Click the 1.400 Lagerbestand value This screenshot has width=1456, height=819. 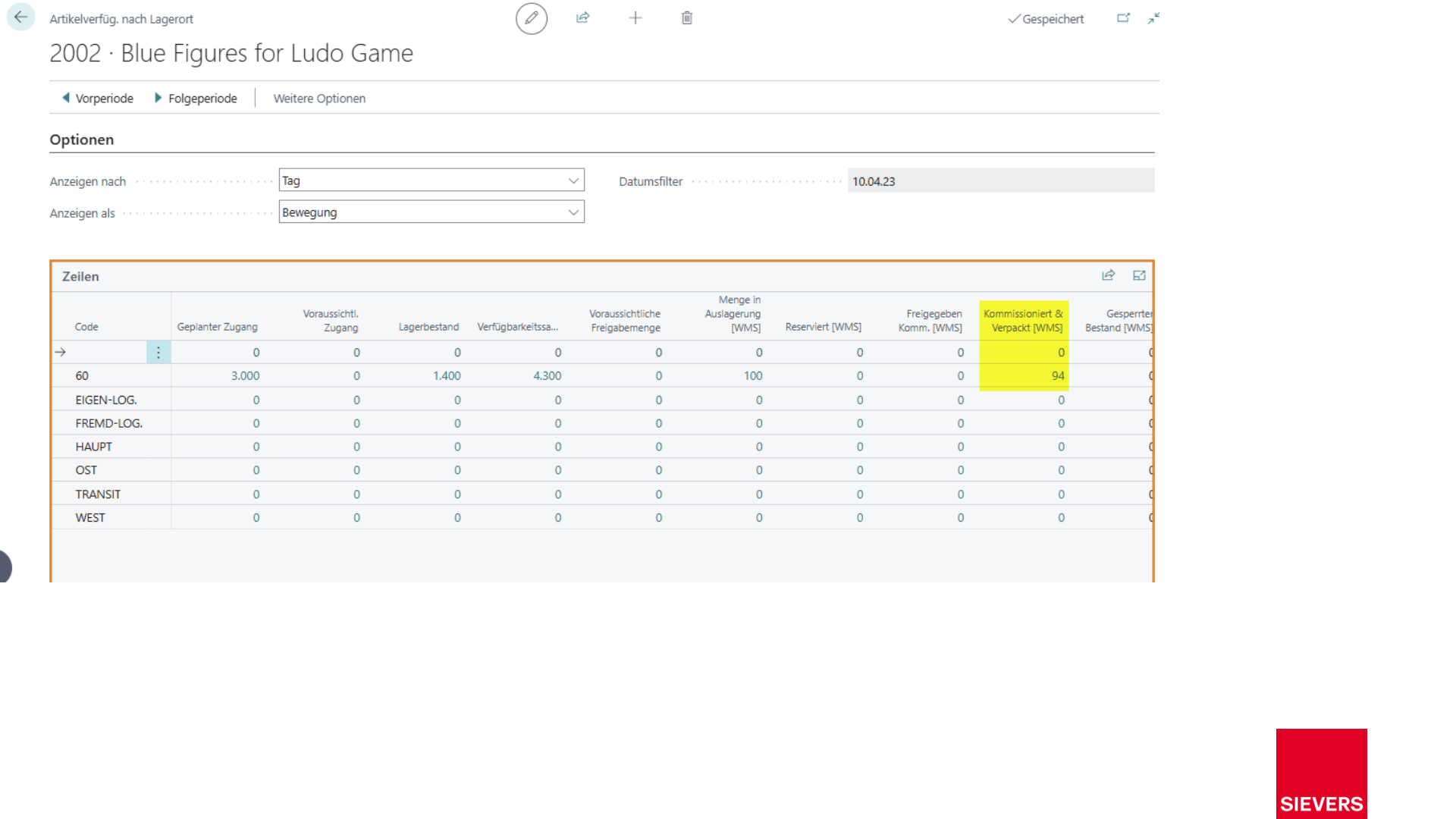[x=447, y=376]
